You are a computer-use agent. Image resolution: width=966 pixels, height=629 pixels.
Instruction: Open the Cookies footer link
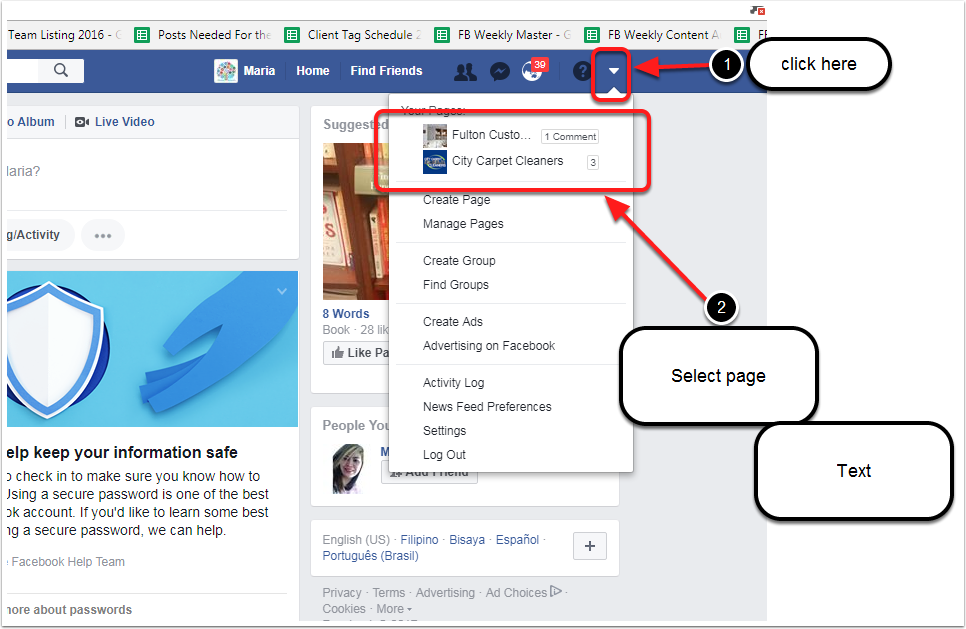click(x=344, y=609)
